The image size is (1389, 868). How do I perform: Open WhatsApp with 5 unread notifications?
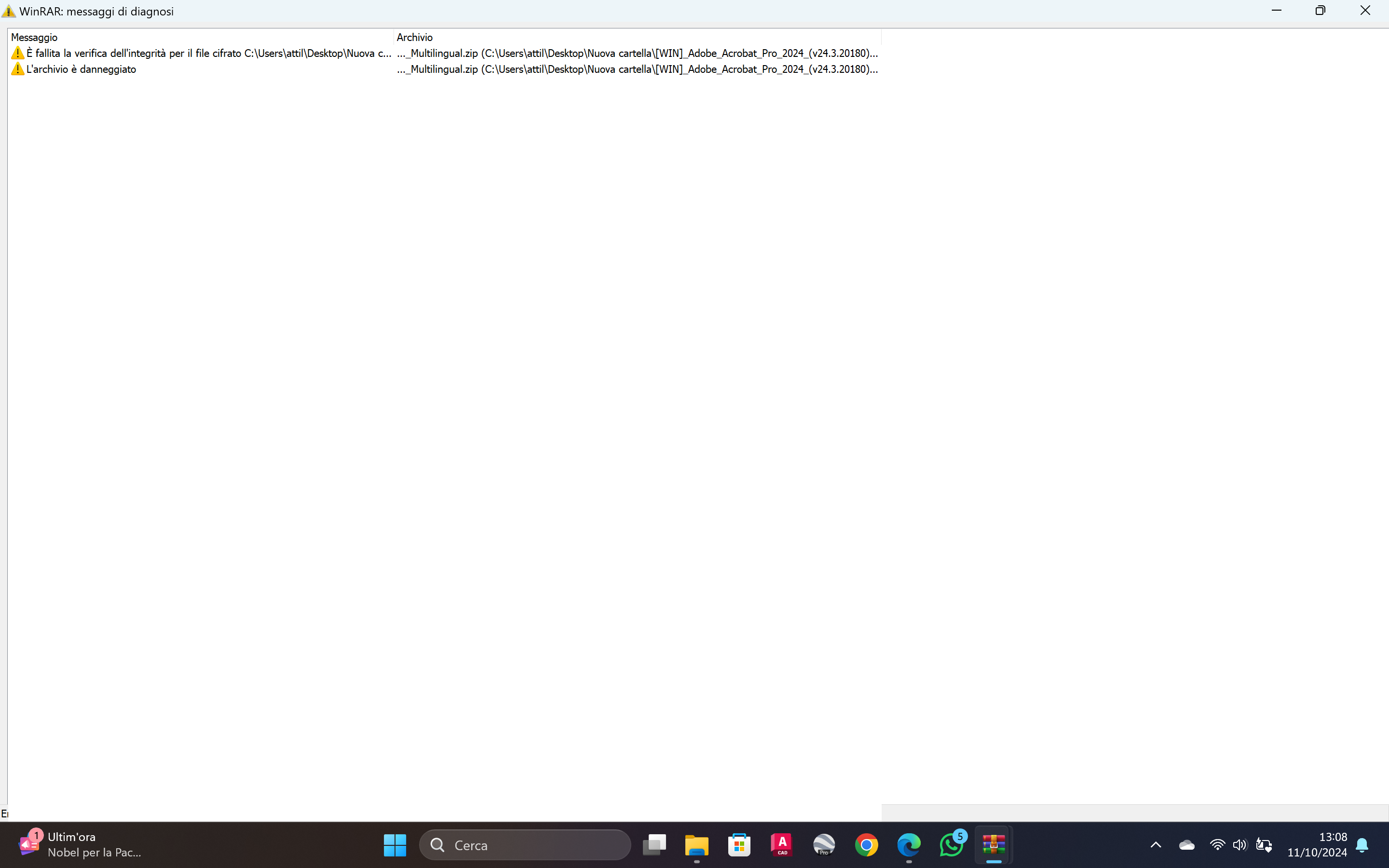951,845
